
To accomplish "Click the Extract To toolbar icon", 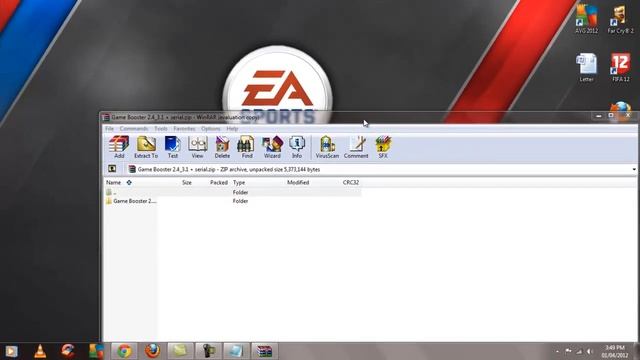I will pyautogui.click(x=146, y=147).
